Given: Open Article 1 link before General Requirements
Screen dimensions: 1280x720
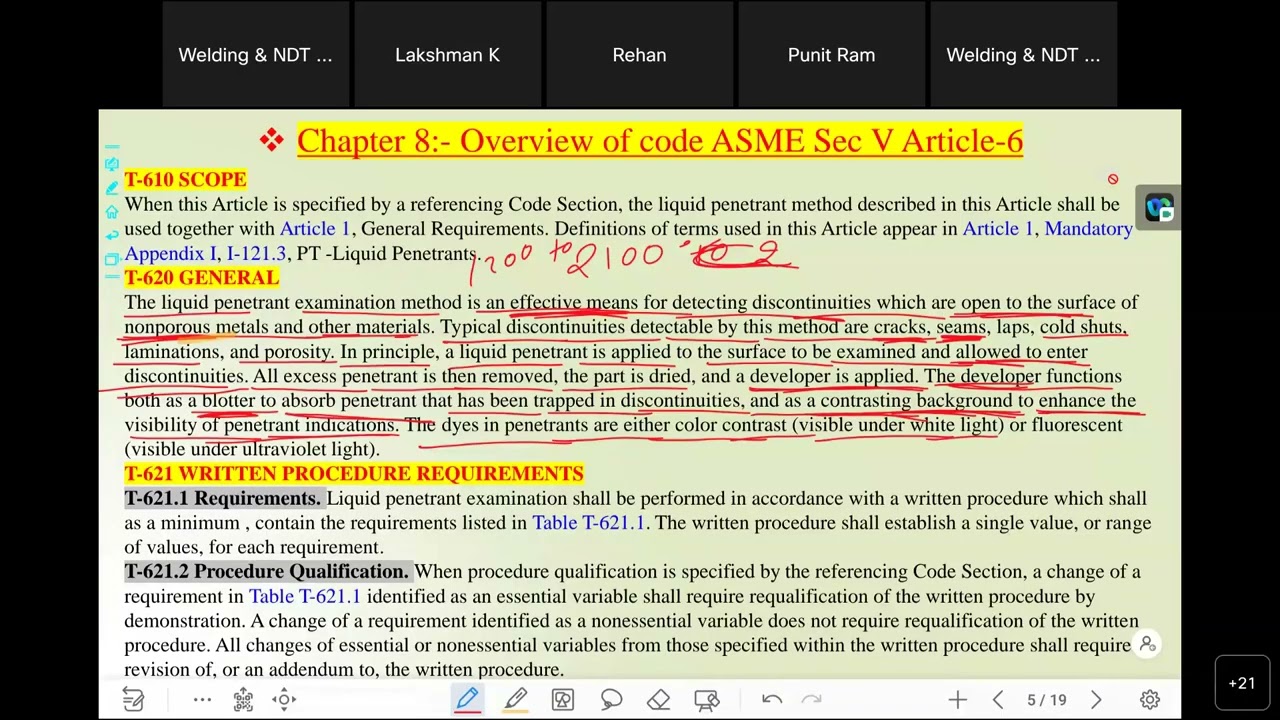Looking at the screenshot, I should coord(315,229).
